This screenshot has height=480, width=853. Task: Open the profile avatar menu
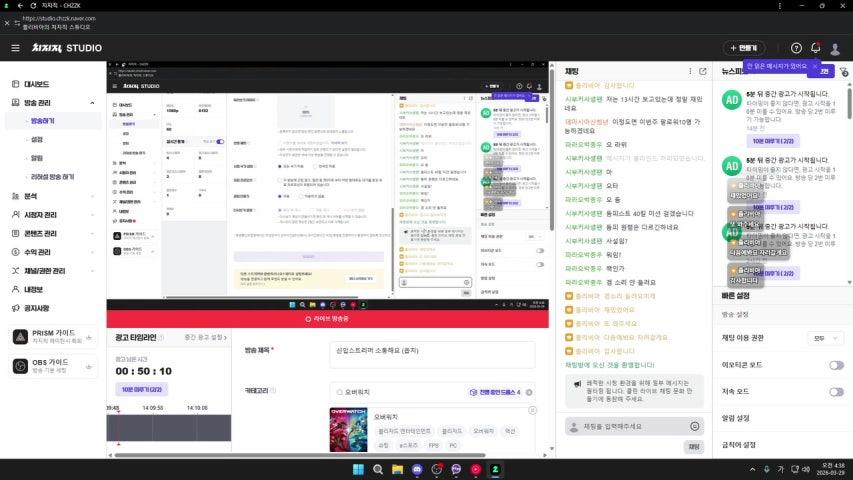click(835, 48)
